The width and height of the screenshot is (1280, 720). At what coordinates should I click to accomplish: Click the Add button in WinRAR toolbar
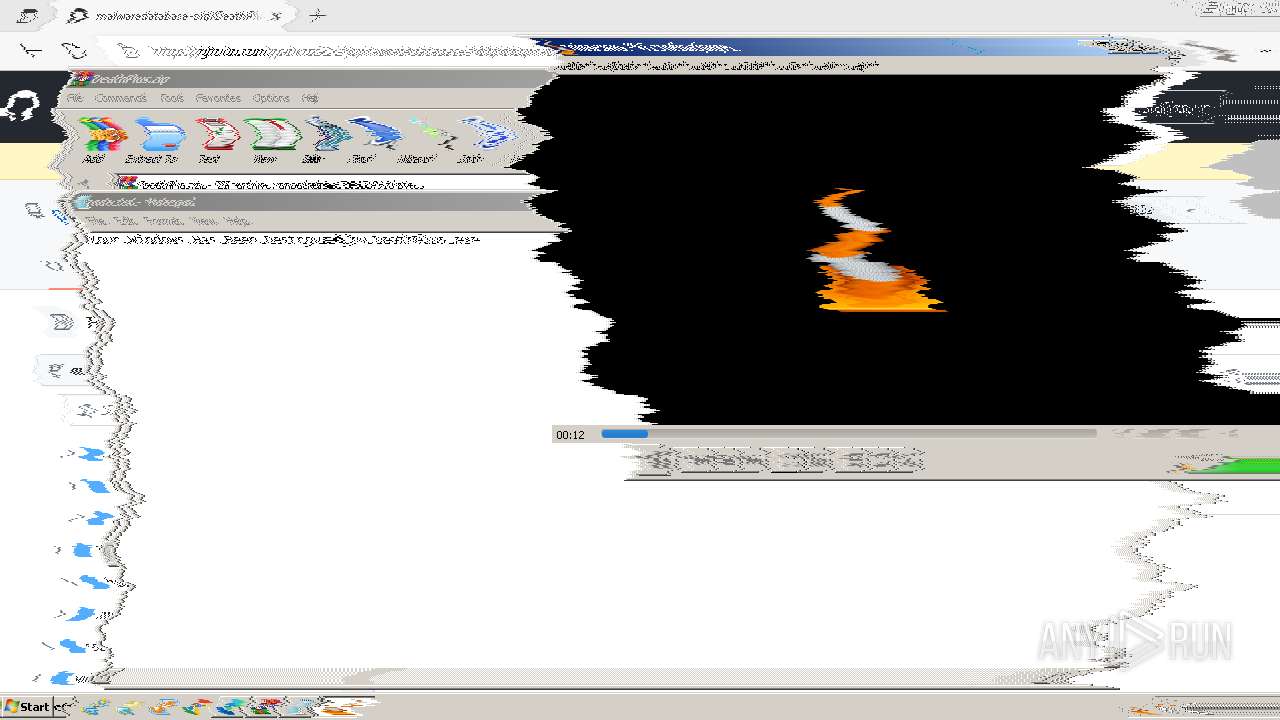point(102,140)
